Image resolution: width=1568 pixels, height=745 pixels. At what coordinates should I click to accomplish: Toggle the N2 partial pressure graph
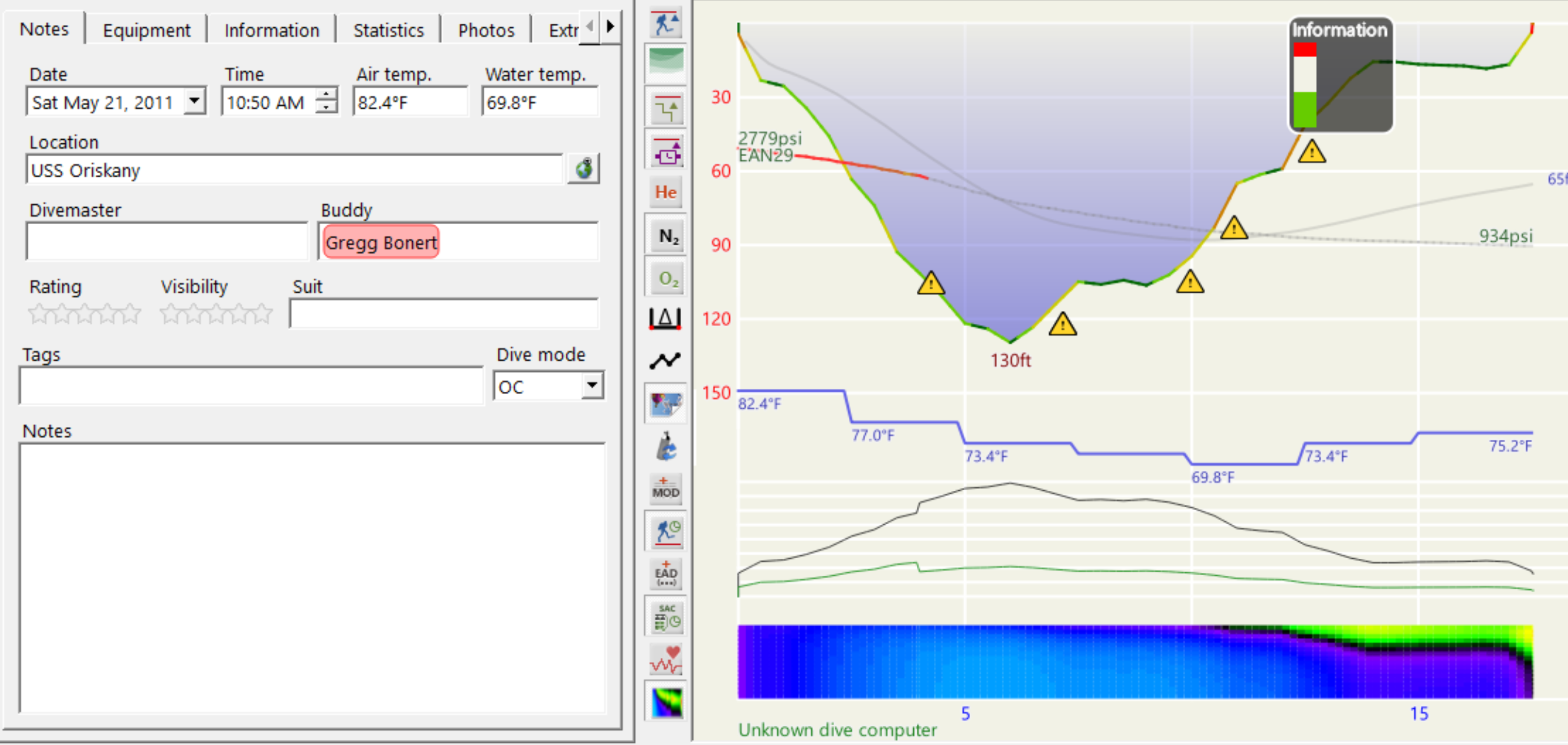(x=668, y=236)
